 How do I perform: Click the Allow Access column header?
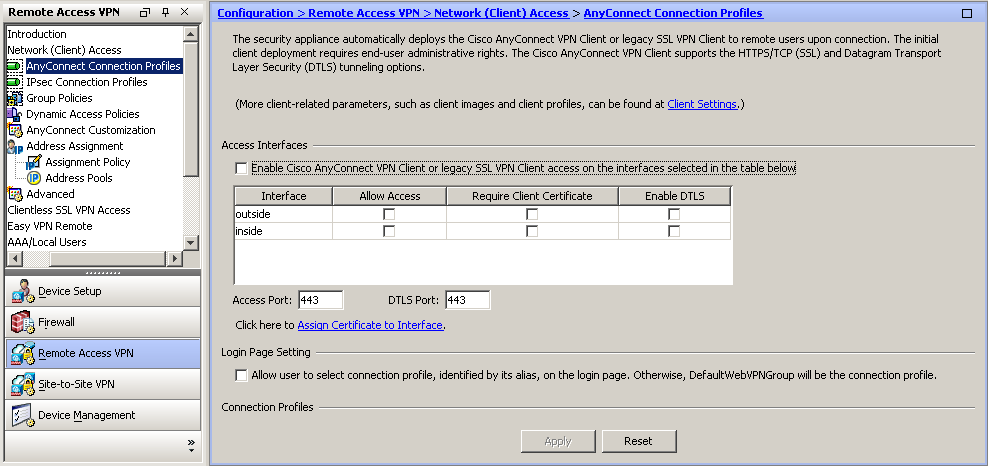389,196
